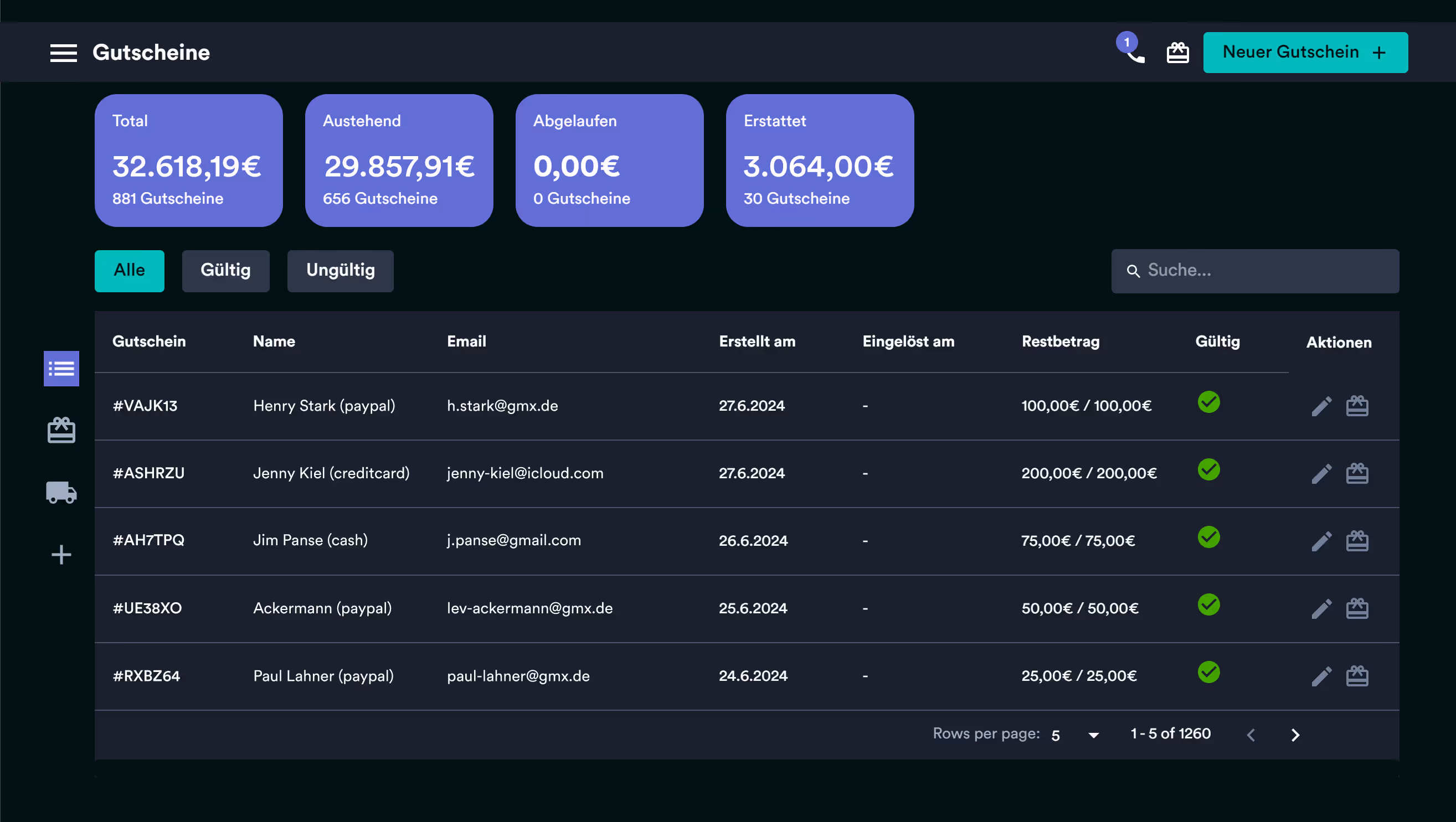1456x822 pixels.
Task: Toggle validity status for voucher #UE38XO
Action: click(x=1208, y=604)
